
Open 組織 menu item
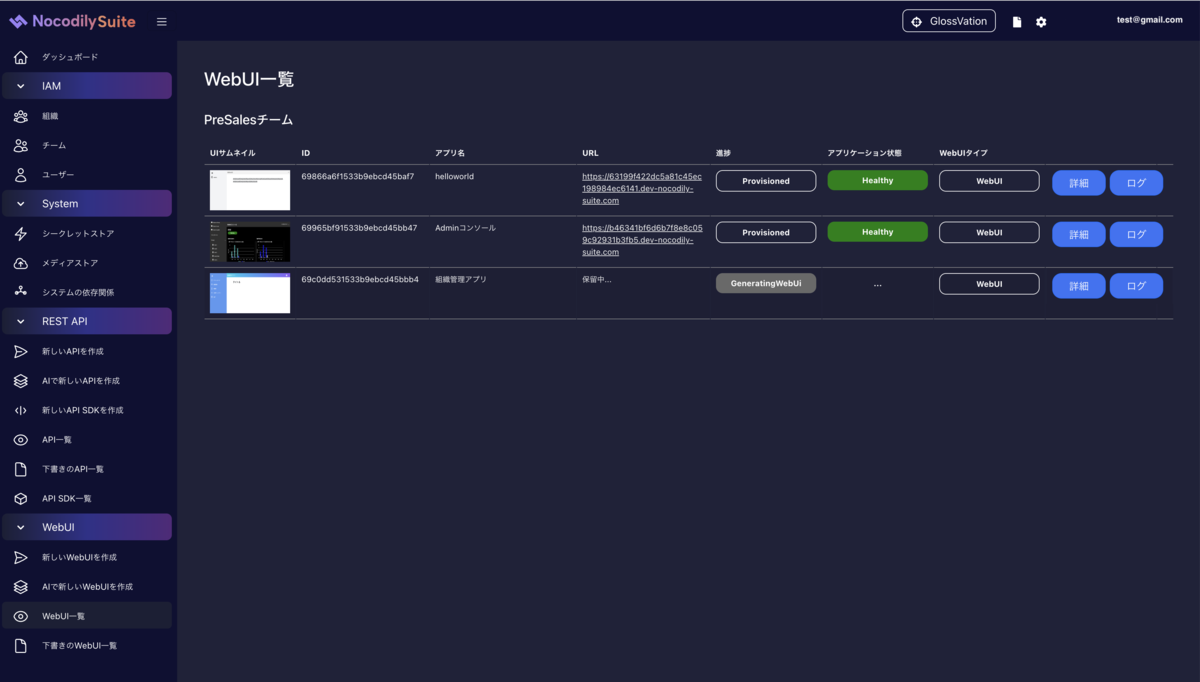(x=87, y=116)
